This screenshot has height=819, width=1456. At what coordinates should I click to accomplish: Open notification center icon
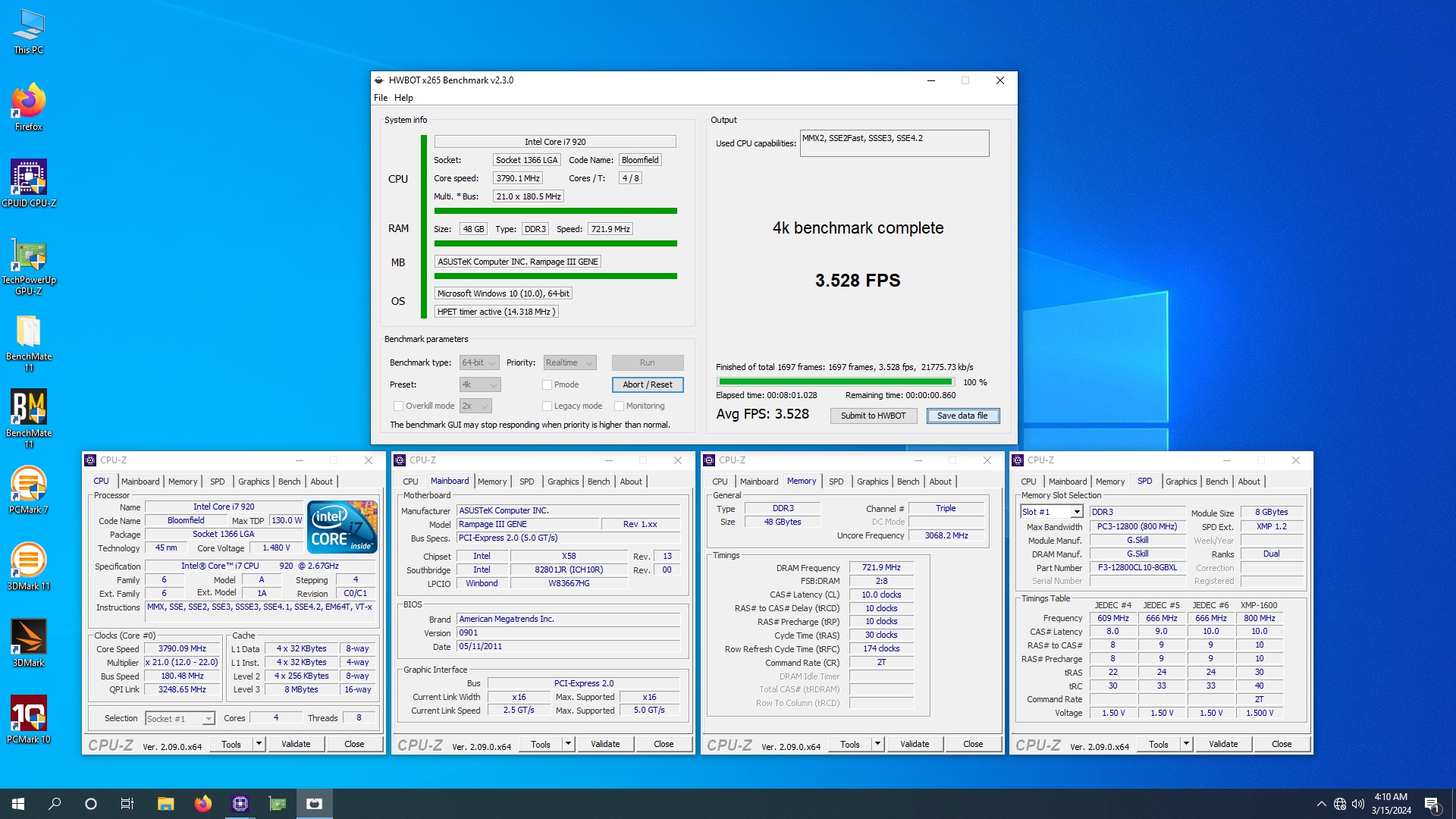tap(1432, 804)
